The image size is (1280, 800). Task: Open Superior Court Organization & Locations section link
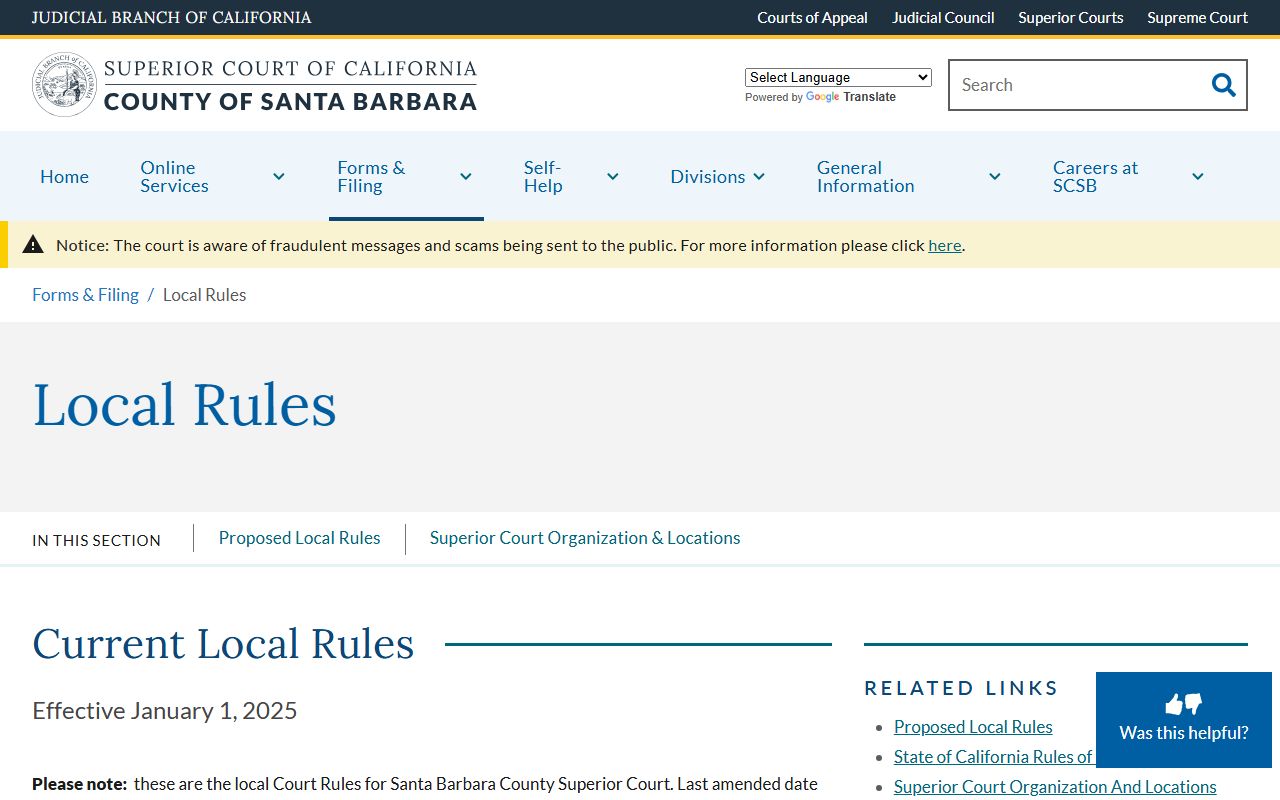[x=585, y=538]
